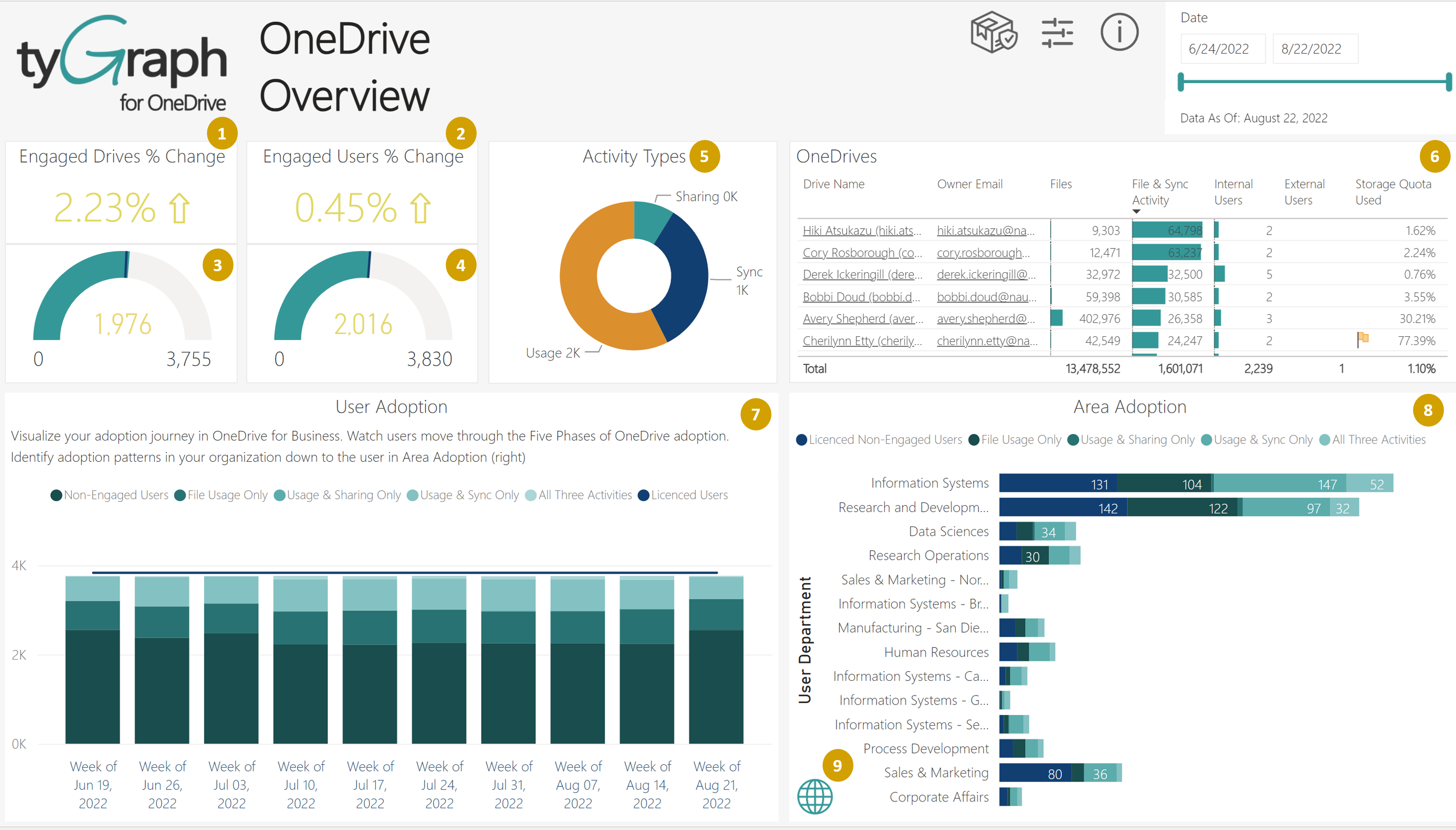Toggle Licenced Users legend in User Adoption
The width and height of the screenshot is (1456, 830).
[x=683, y=495]
